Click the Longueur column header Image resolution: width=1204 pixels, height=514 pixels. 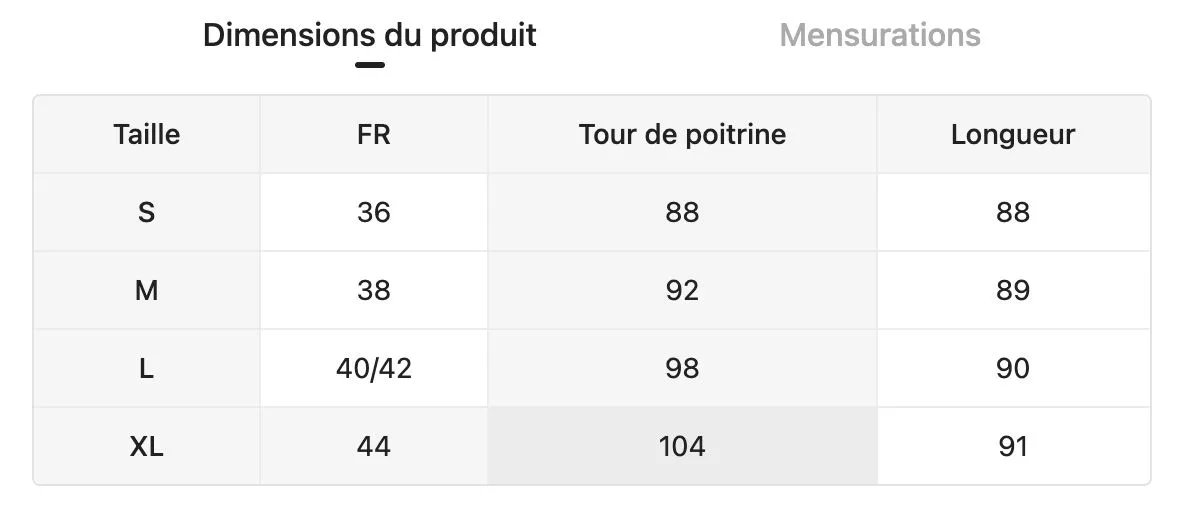(x=1013, y=134)
